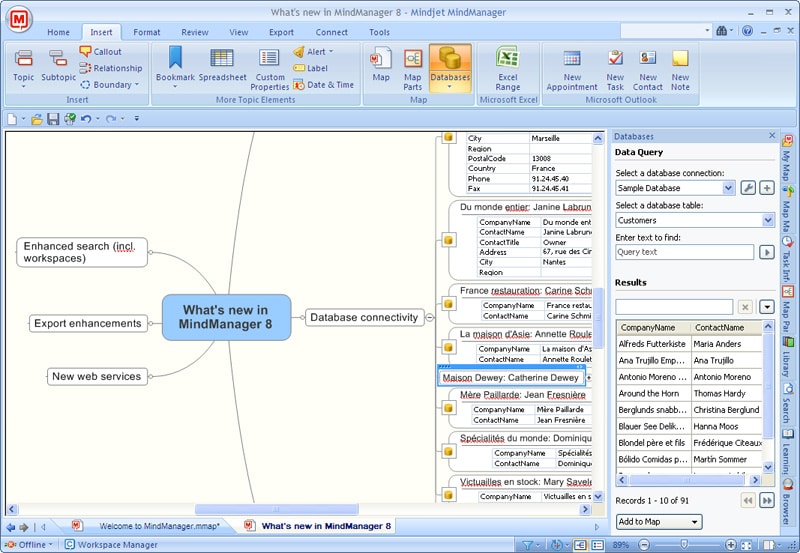Expand the Customers database table dropdown
The image size is (800, 553).
(768, 220)
